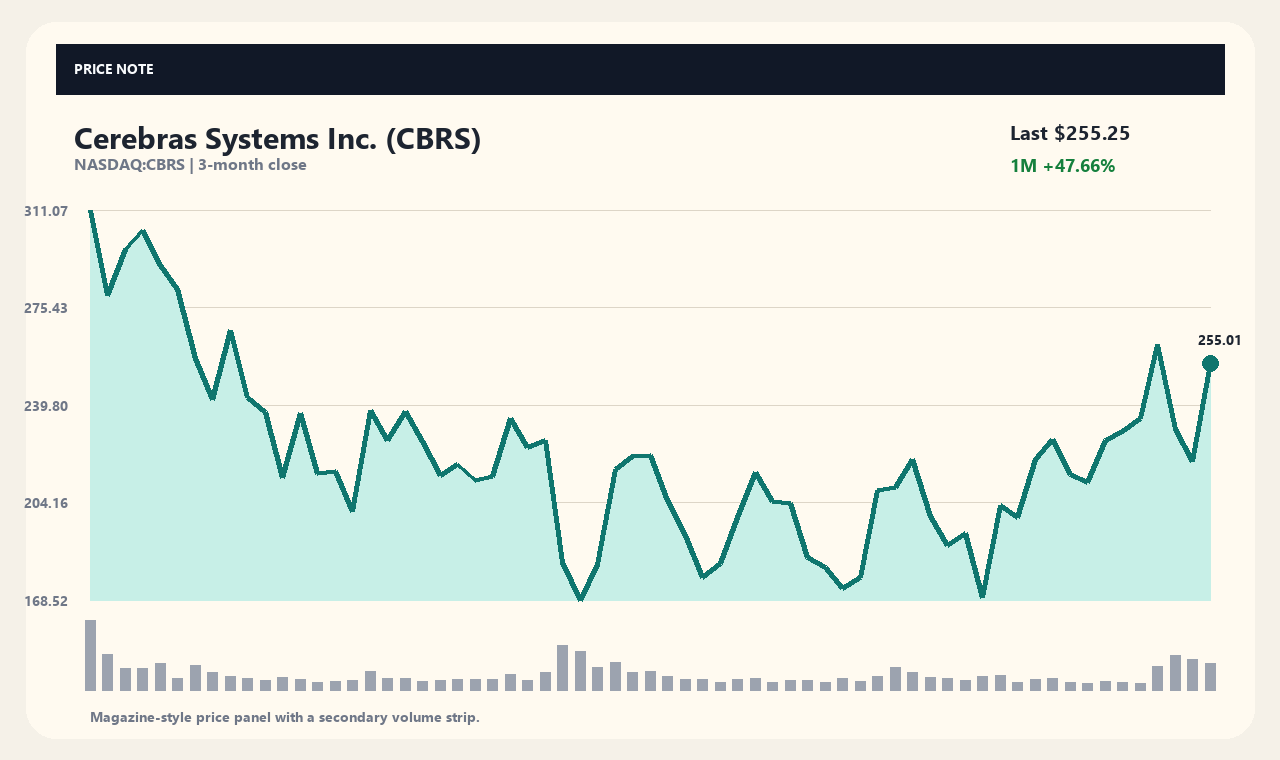
Task: Click the 311.07 y-axis label
Action: 46,211
